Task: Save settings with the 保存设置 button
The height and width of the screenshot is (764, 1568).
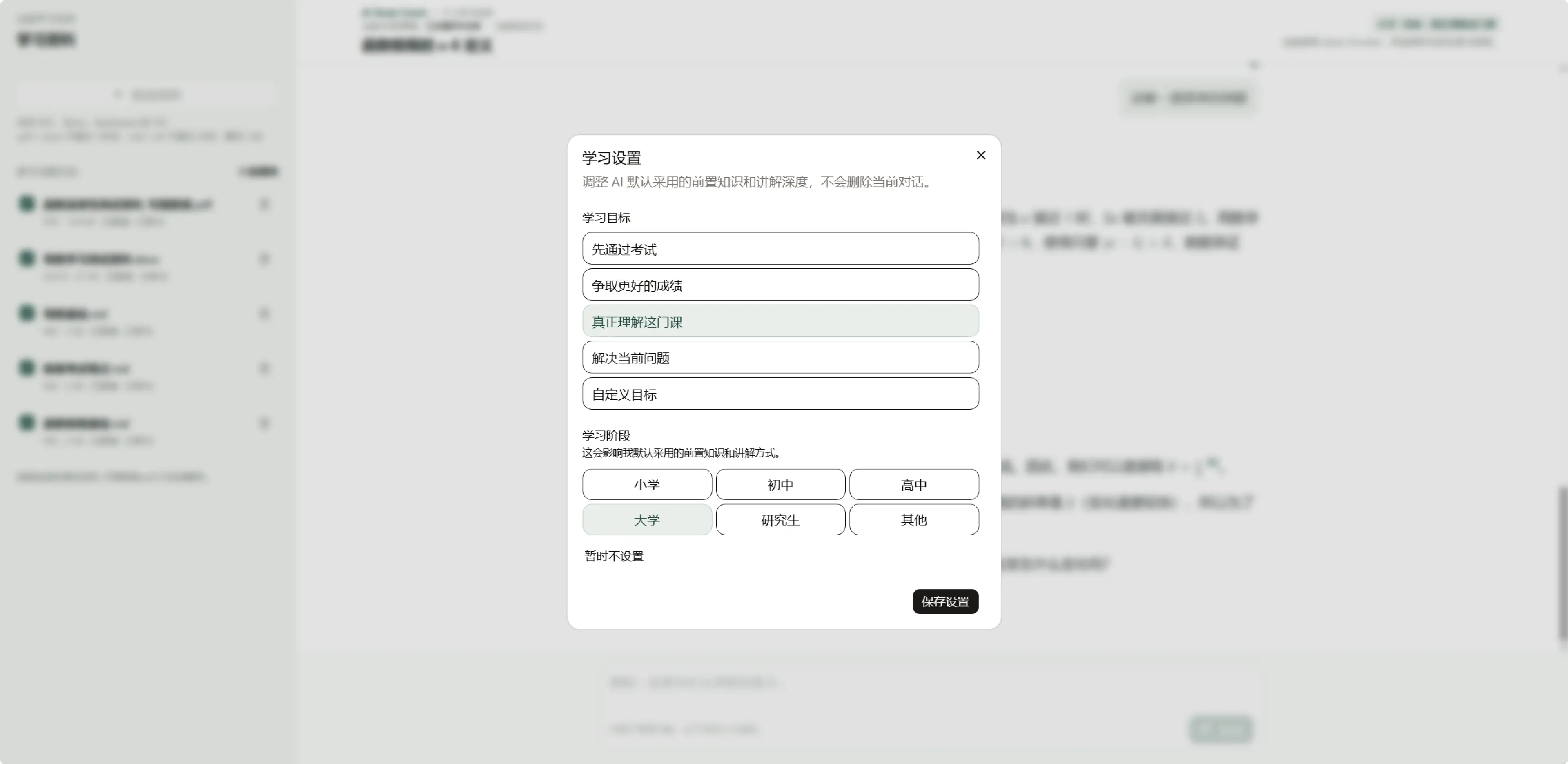Action: tap(945, 601)
